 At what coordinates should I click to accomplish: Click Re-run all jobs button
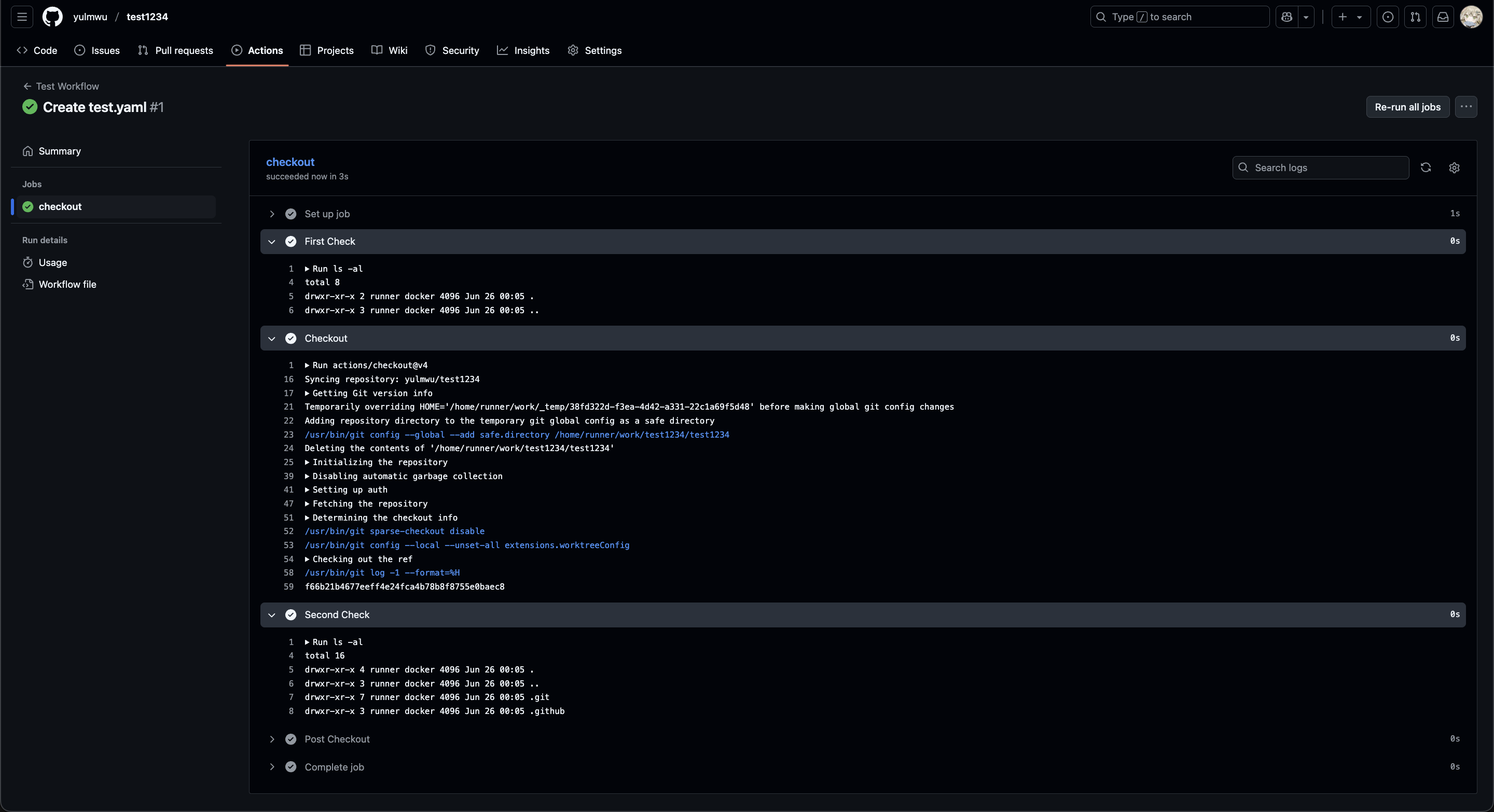click(1407, 107)
